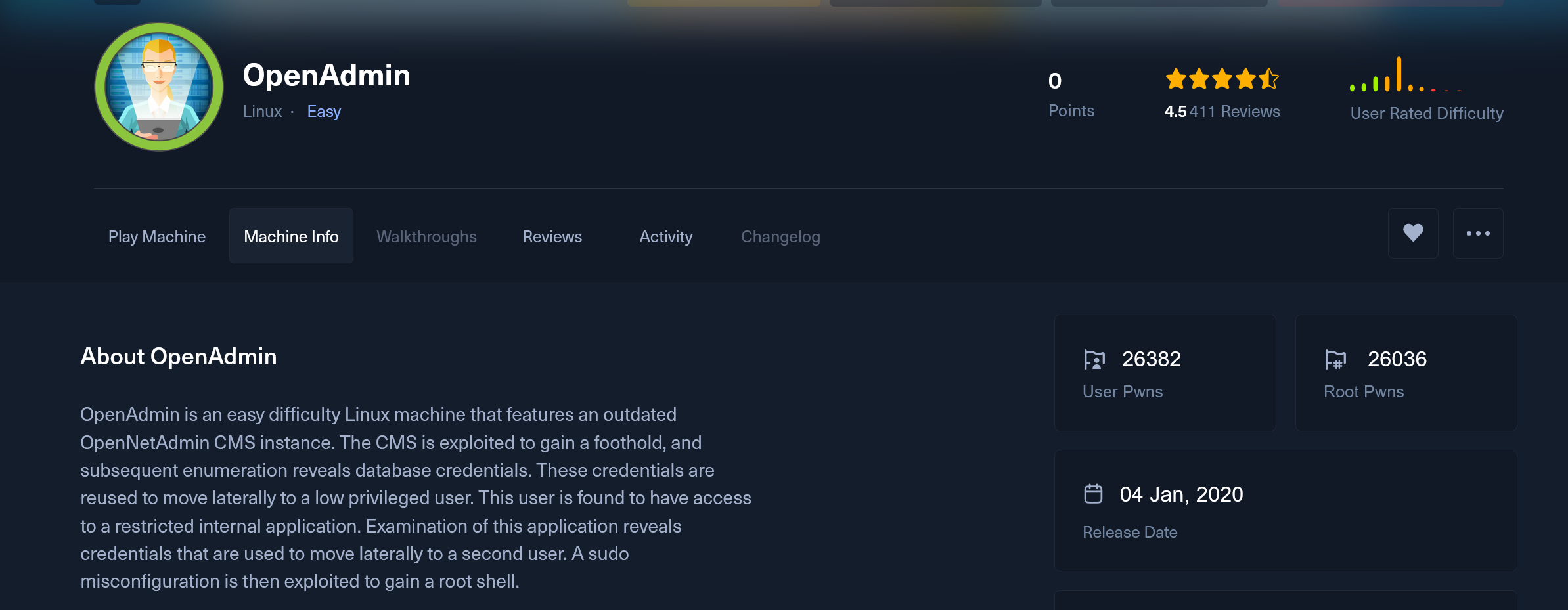Click the User Pwns count card

[1165, 373]
